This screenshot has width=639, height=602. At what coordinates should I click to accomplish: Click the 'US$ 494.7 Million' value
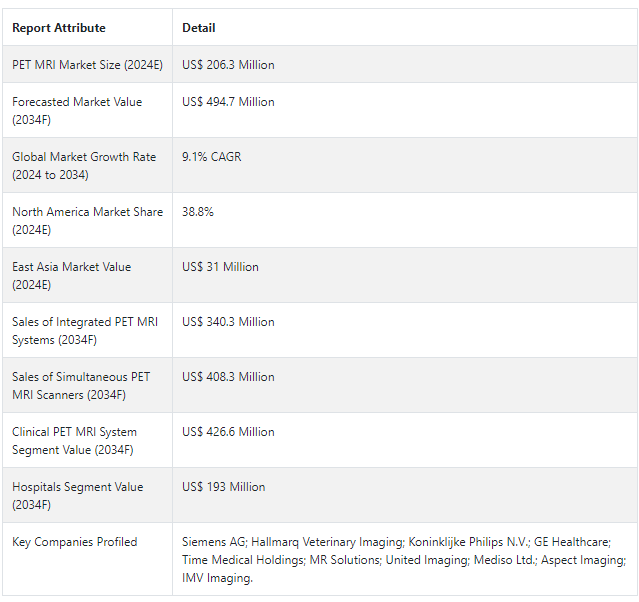(228, 102)
